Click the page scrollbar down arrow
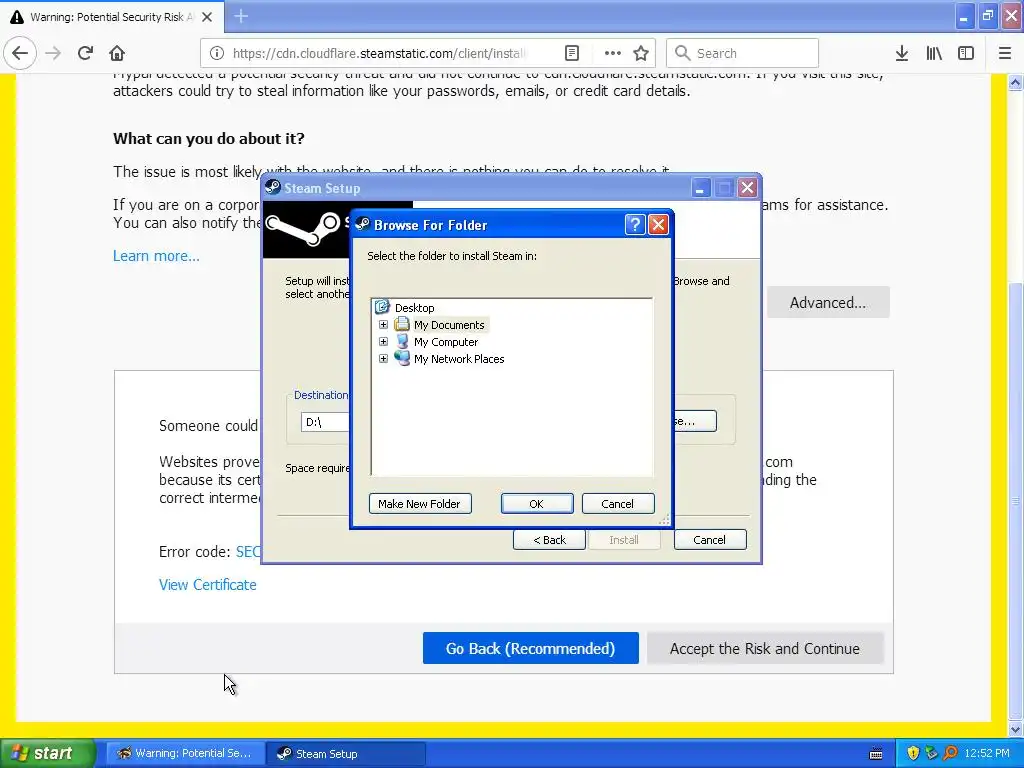Viewport: 1024px width, 768px height. pos(1016,729)
